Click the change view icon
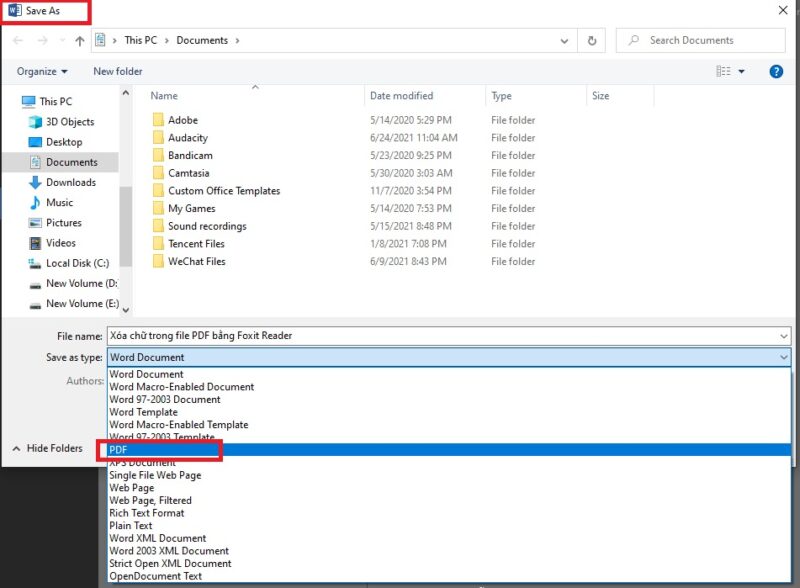 click(723, 71)
